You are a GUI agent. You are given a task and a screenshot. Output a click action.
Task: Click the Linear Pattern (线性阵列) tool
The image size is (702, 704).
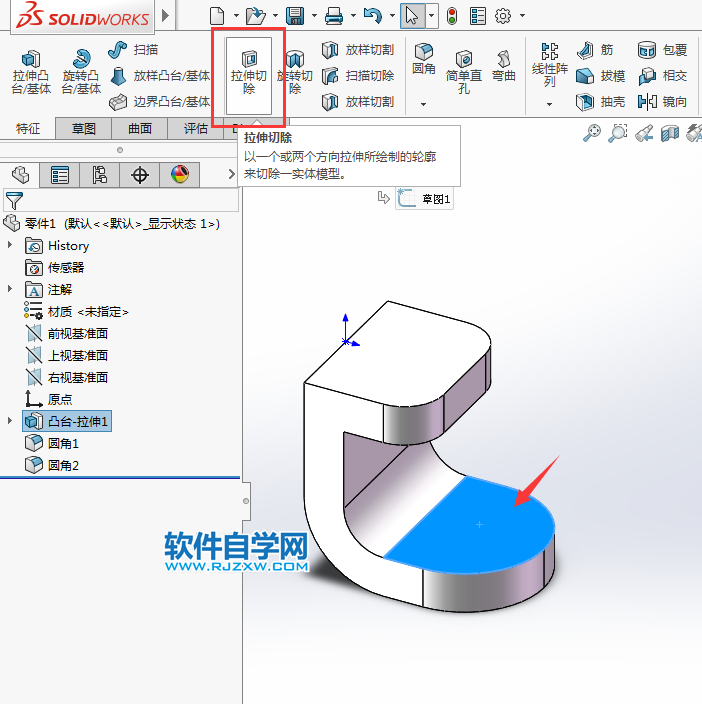[x=550, y=65]
